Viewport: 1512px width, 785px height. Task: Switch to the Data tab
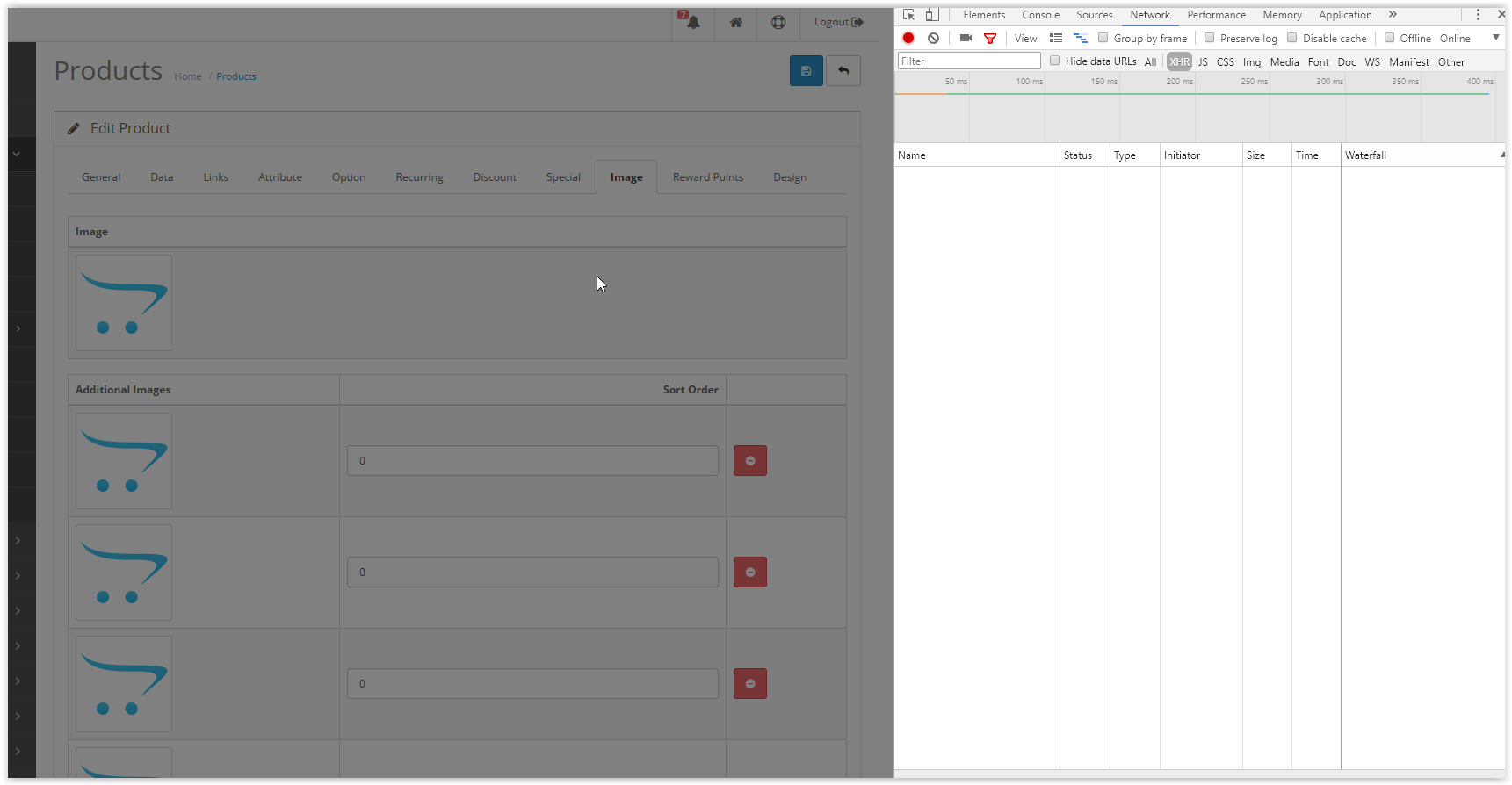tap(162, 177)
